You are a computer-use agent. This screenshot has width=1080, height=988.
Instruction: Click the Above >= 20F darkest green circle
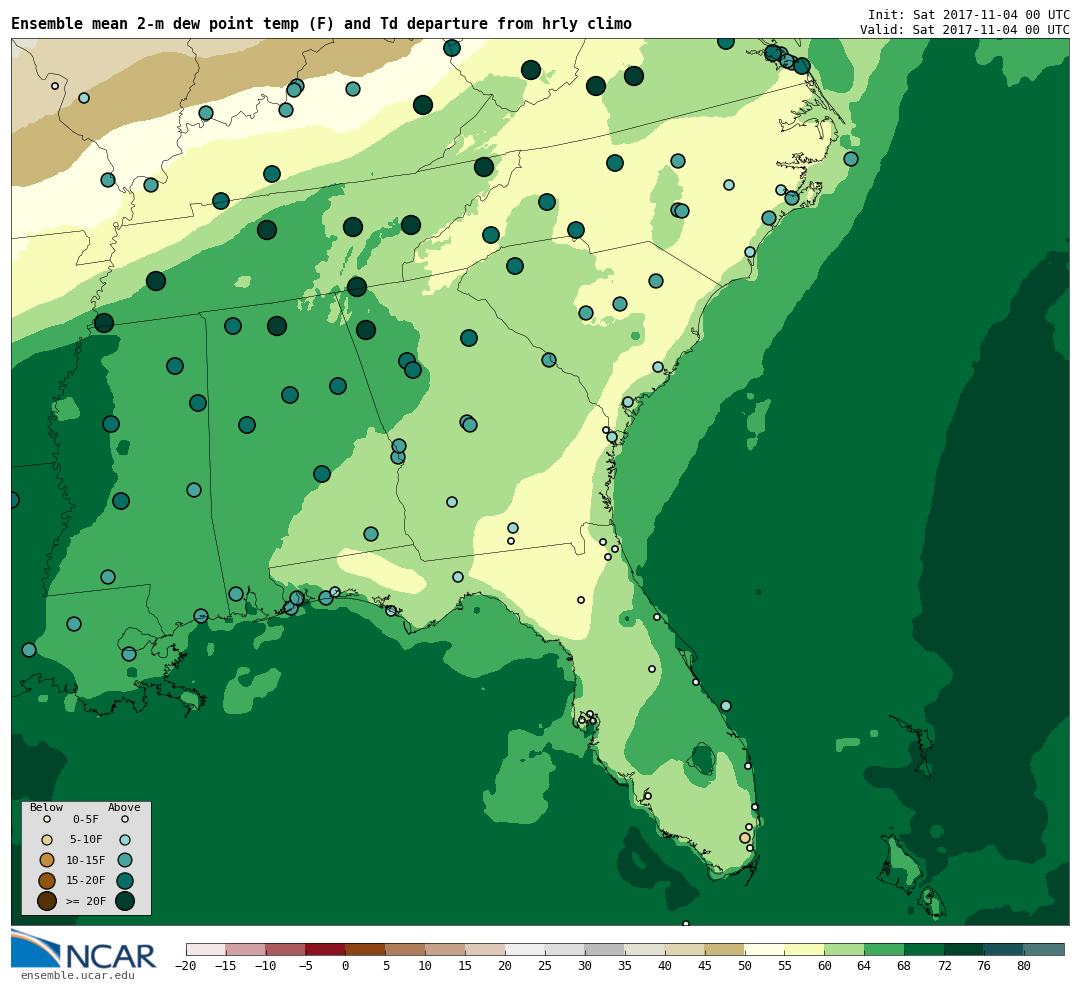pyautogui.click(x=125, y=901)
